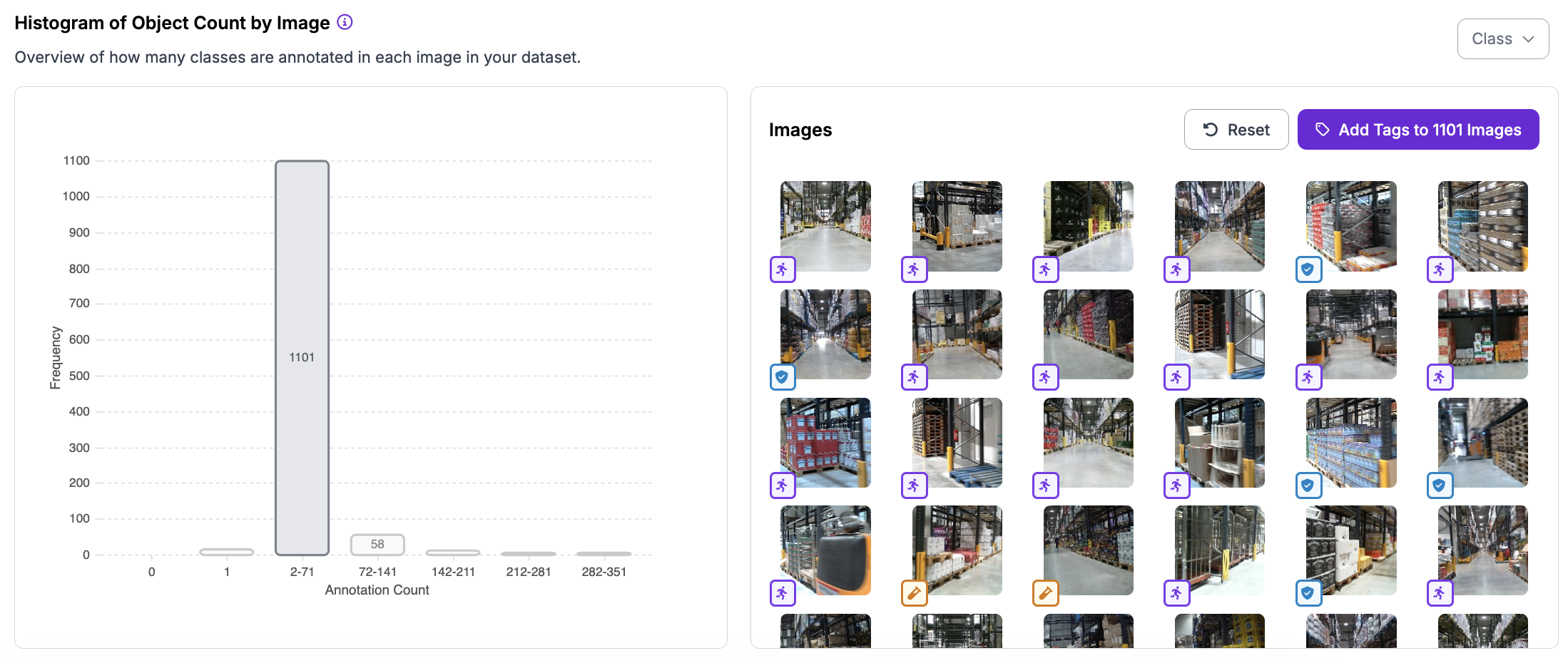Select the tall 1101 histogram bar

pyautogui.click(x=302, y=356)
